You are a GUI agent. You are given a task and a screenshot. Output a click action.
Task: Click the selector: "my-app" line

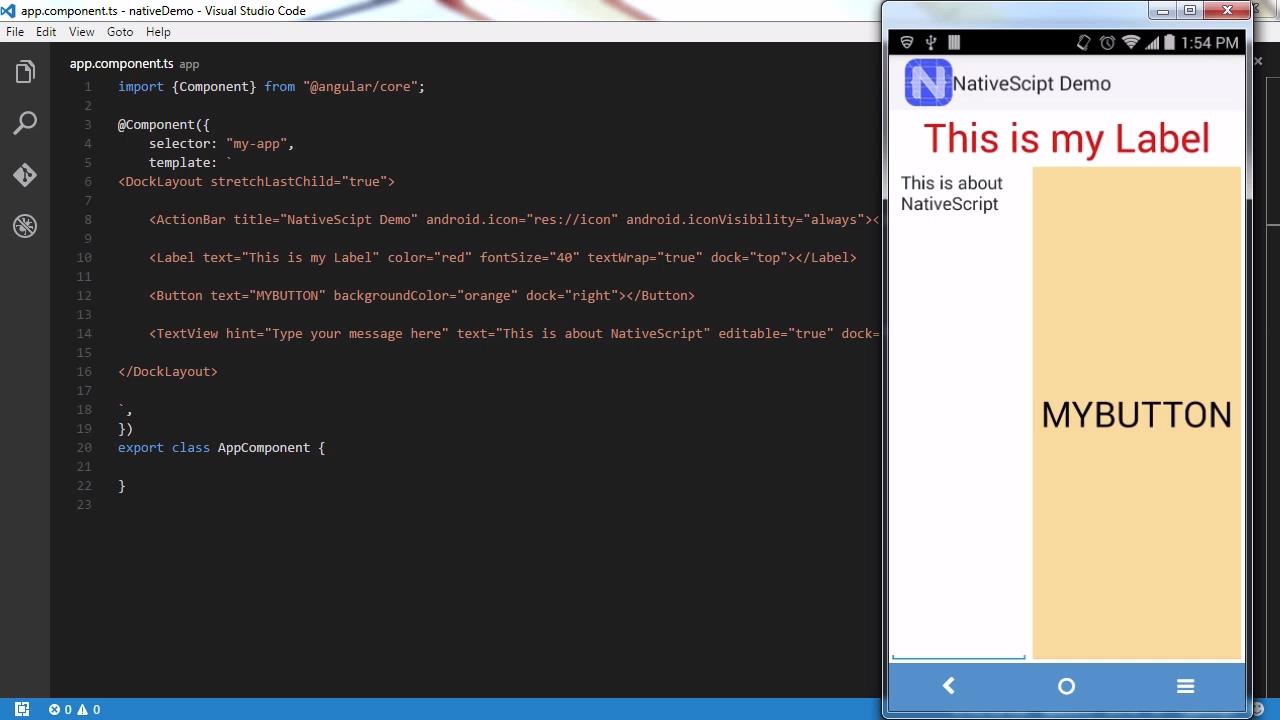coord(221,144)
